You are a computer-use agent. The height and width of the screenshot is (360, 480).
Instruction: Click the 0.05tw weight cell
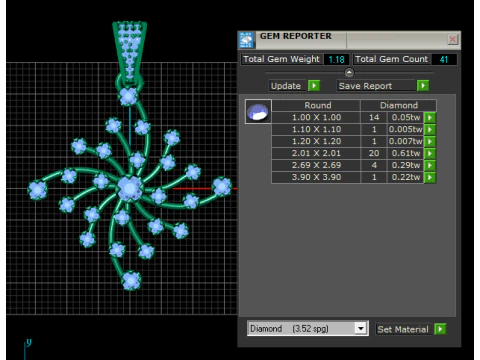point(405,117)
